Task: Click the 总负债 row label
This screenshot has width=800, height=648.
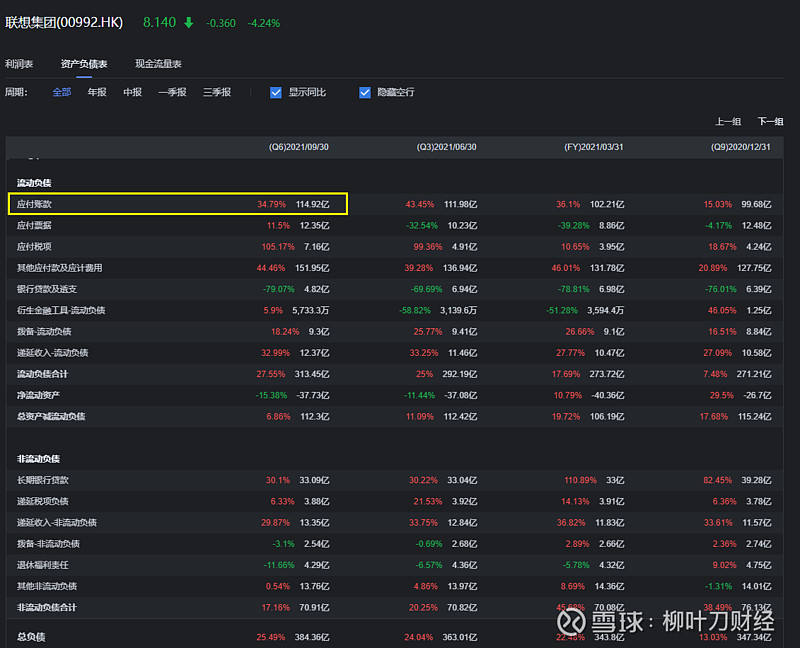Action: (31, 637)
